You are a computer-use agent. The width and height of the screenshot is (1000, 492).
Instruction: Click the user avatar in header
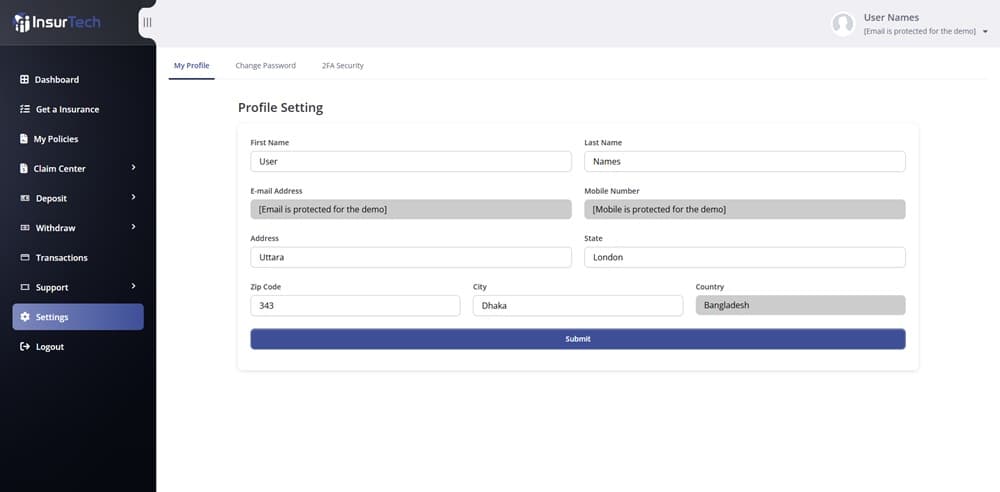843,24
